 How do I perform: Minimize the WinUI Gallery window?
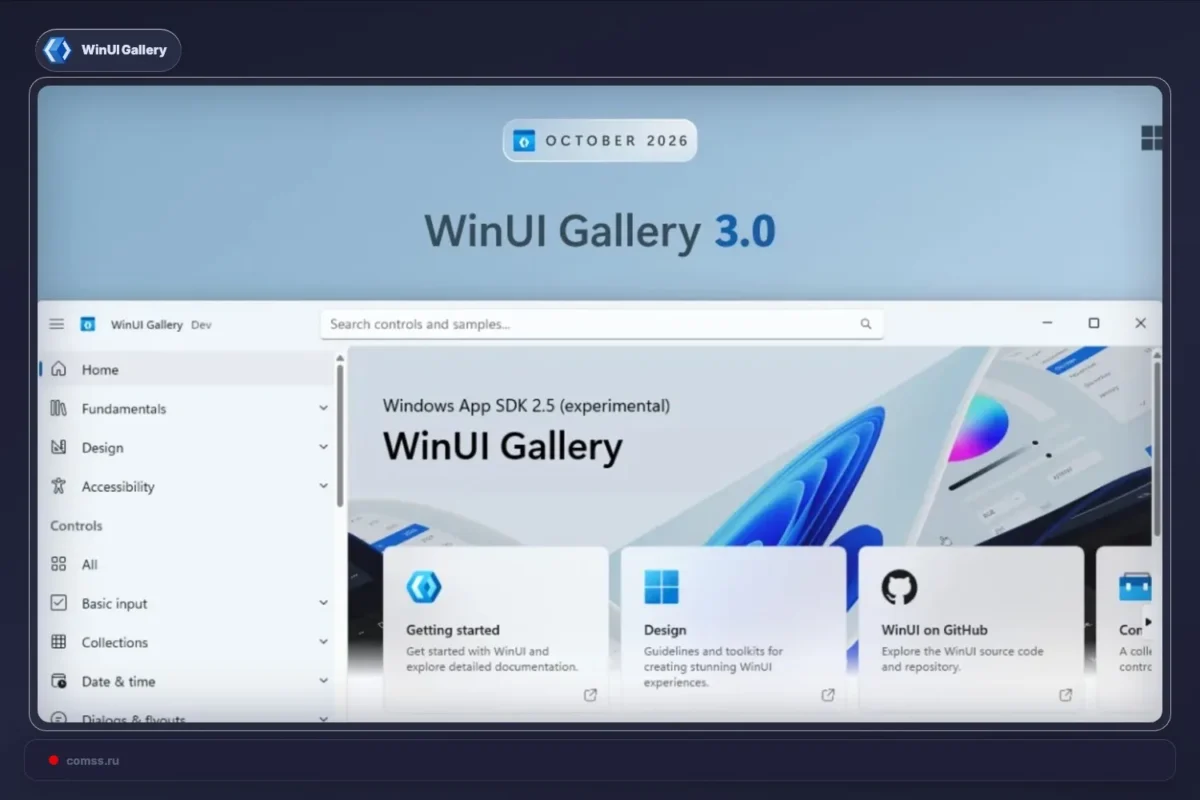click(x=1047, y=323)
